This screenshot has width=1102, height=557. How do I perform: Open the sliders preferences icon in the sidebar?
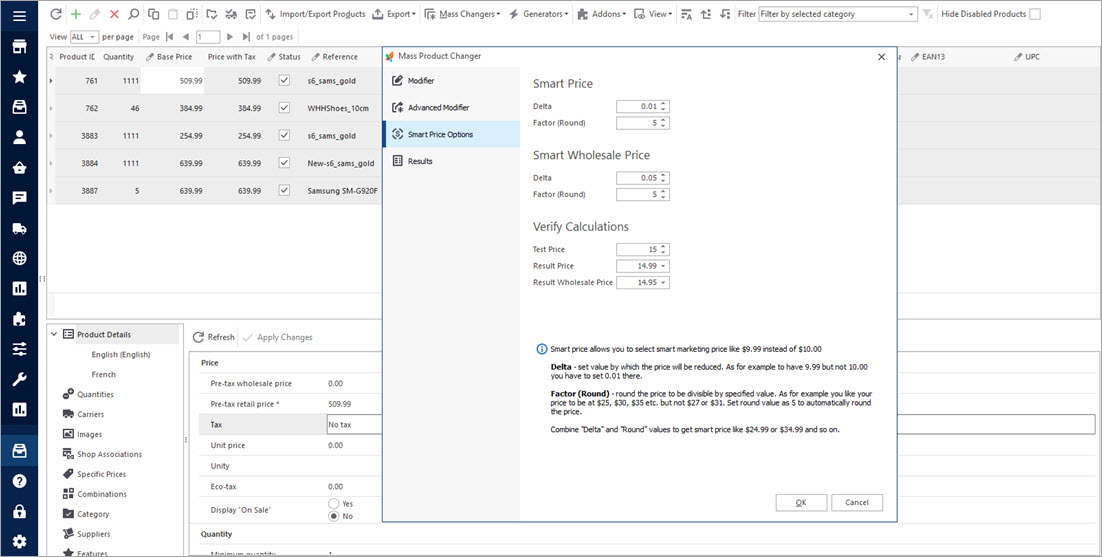coord(20,348)
